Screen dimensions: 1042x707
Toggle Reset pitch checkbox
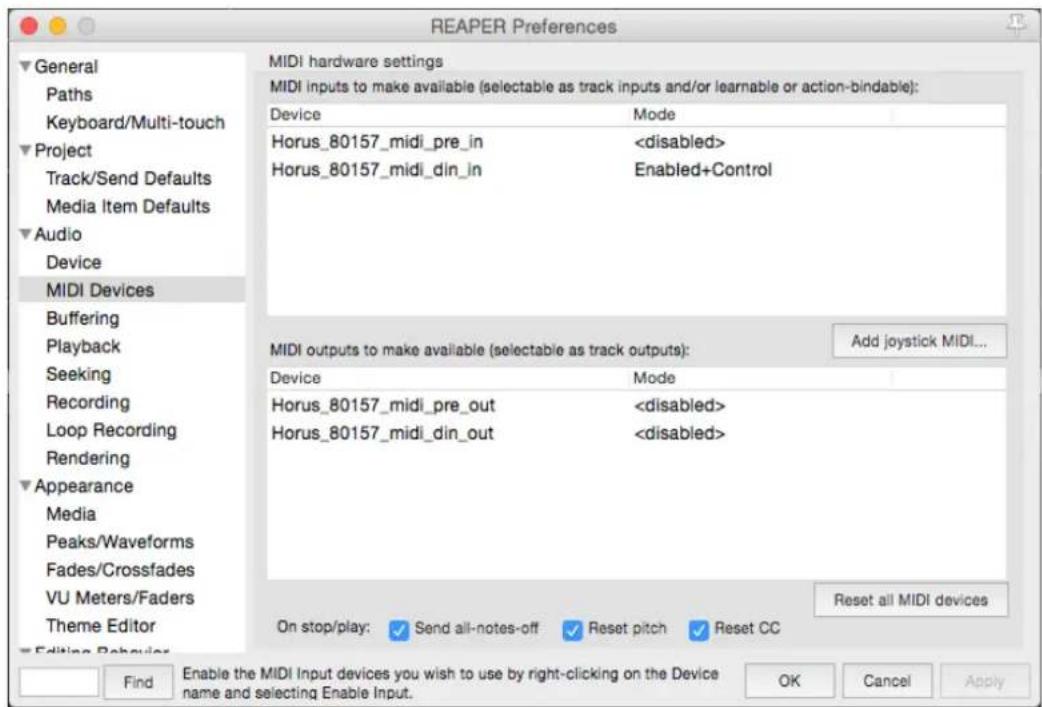[x=572, y=629]
